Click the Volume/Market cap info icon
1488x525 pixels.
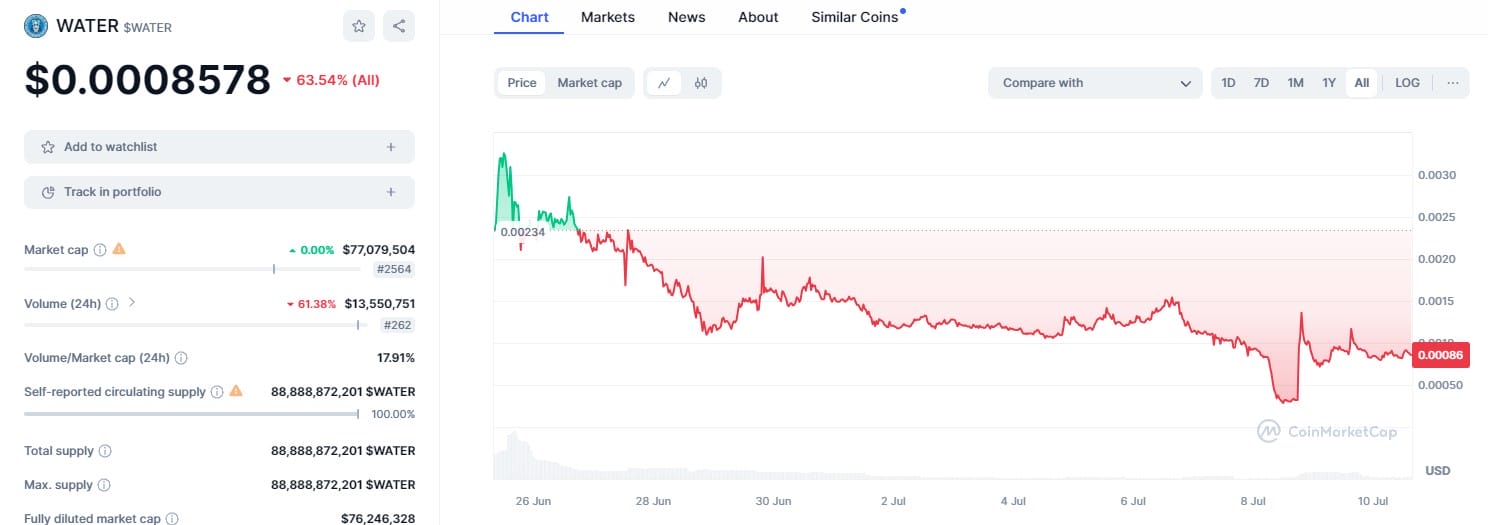[181, 358]
